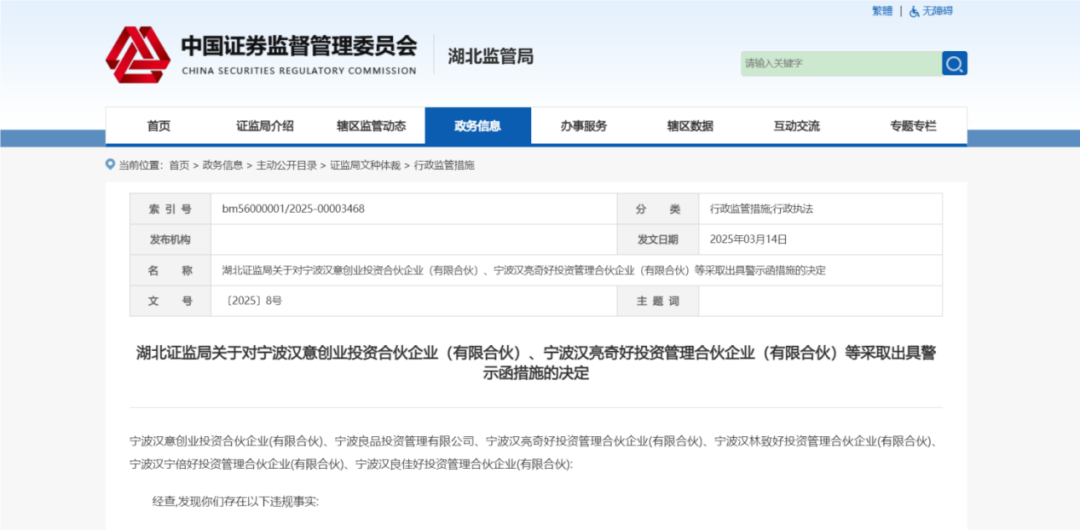The image size is (1080, 530).
Task: Go to 首页 in the breadcrumb
Action: click(179, 165)
